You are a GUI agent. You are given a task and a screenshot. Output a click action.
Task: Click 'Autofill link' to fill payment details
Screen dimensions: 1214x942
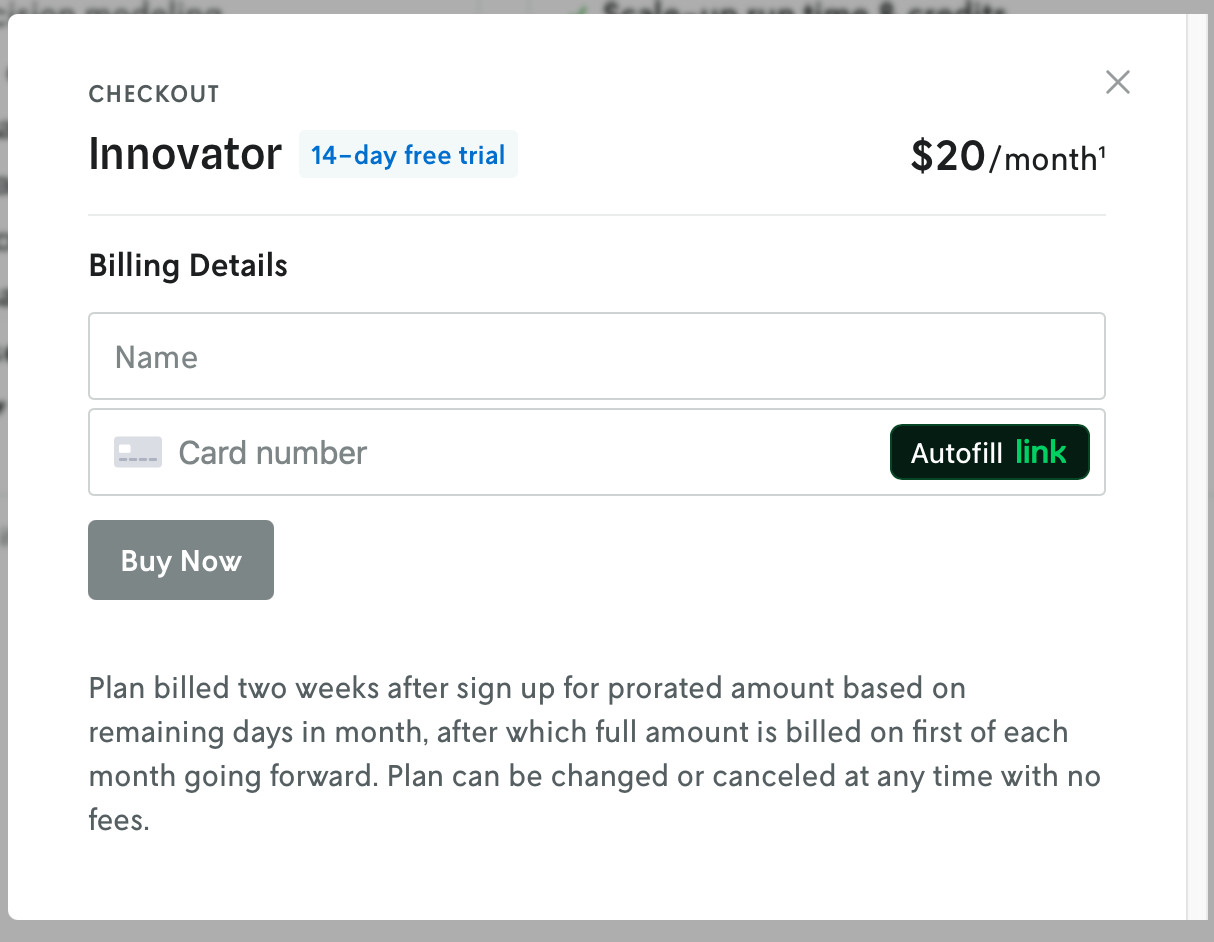coord(989,452)
